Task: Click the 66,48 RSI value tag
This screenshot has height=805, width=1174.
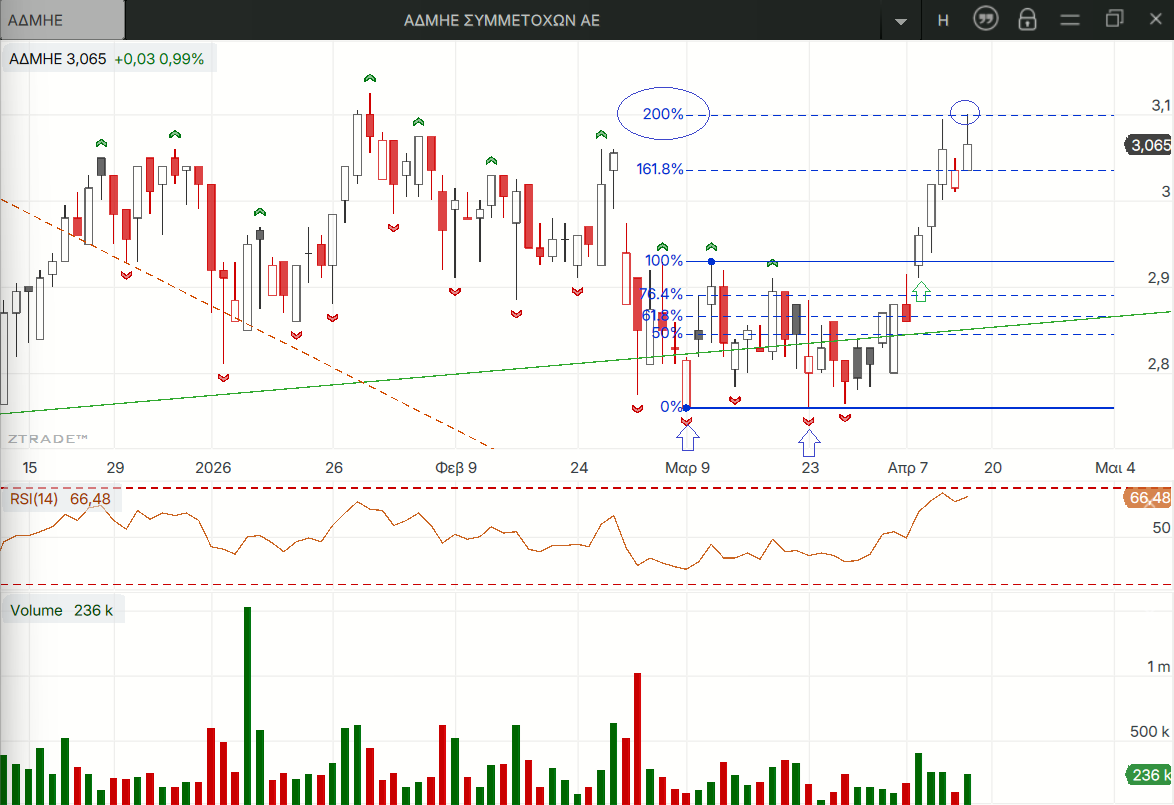Action: click(1148, 498)
